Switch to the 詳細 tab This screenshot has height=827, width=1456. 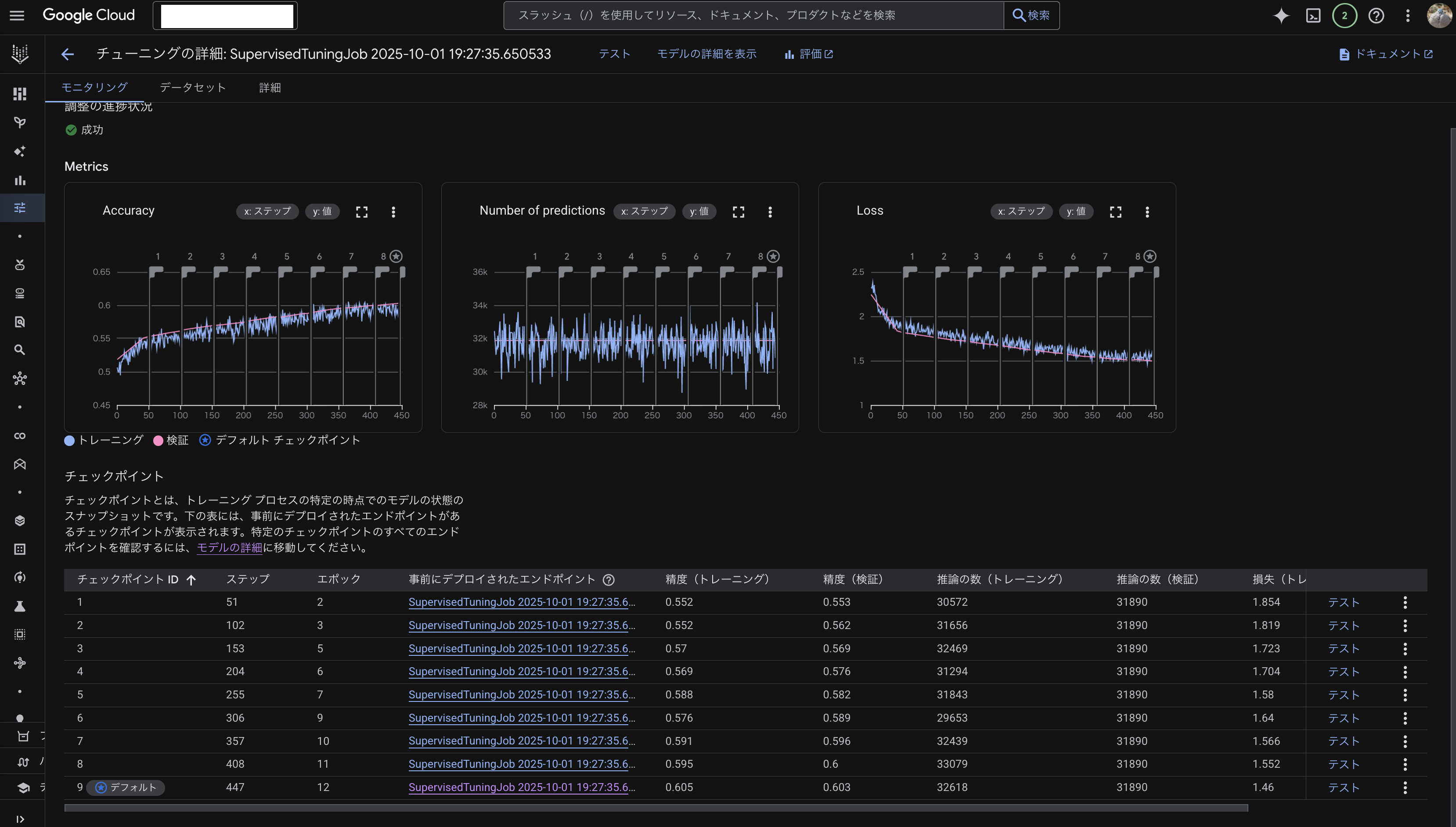270,87
